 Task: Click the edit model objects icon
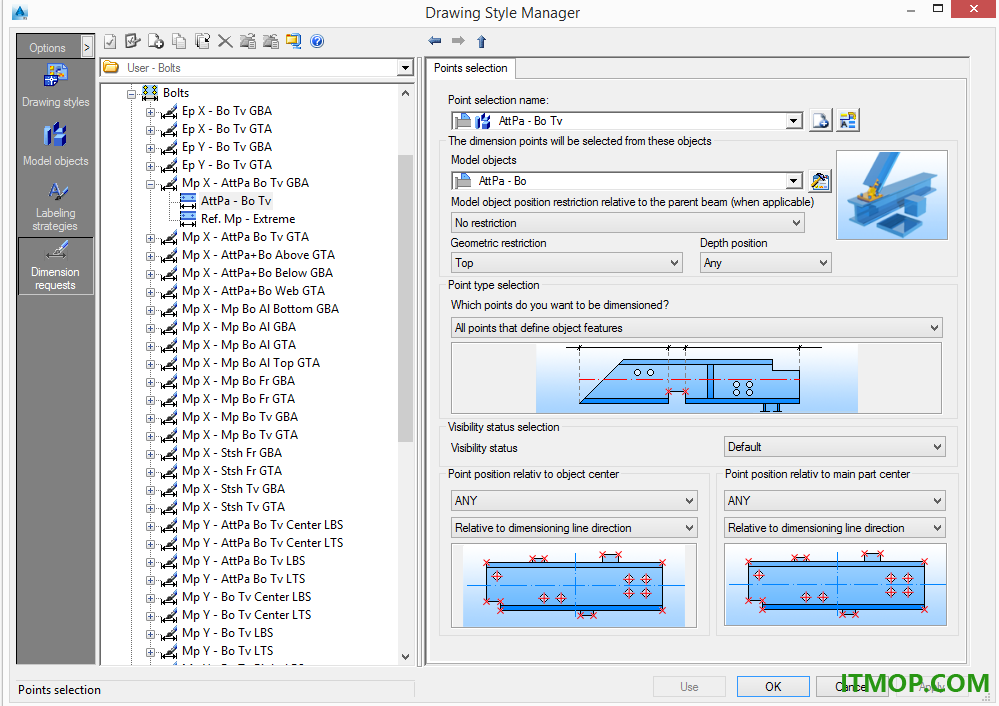click(x=820, y=181)
